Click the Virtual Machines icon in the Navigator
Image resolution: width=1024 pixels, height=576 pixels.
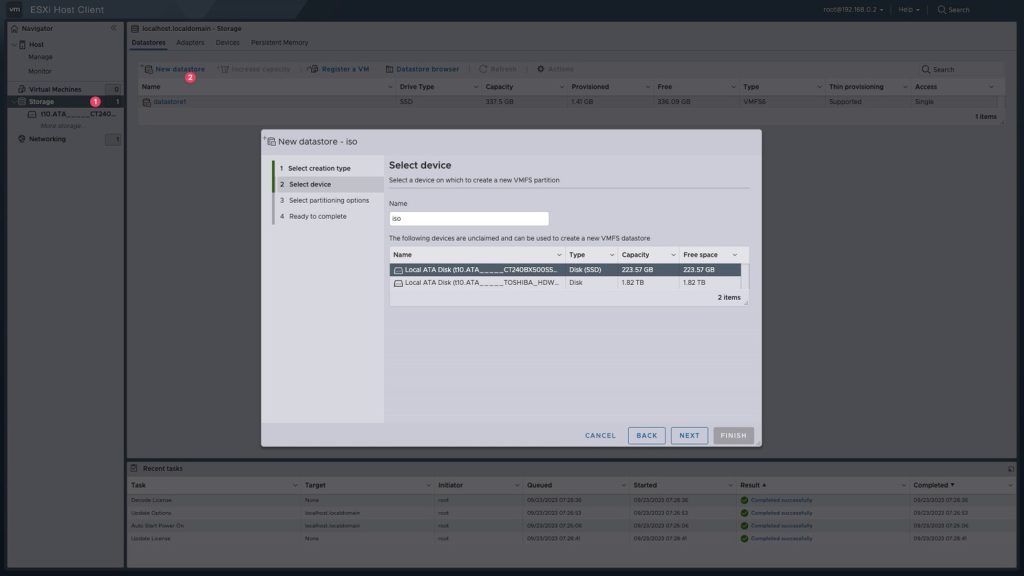tap(22, 89)
